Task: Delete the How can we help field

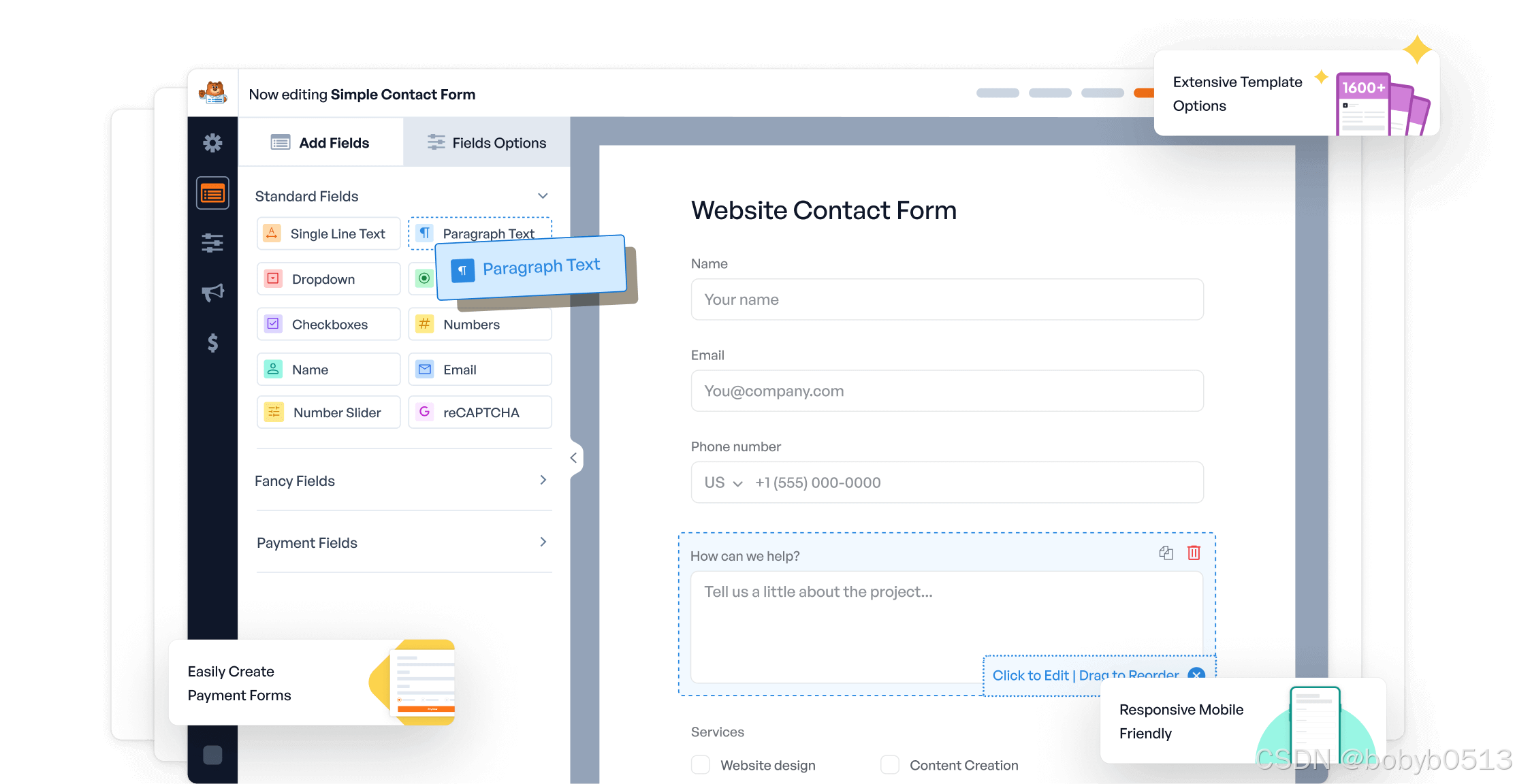Action: tap(1194, 553)
